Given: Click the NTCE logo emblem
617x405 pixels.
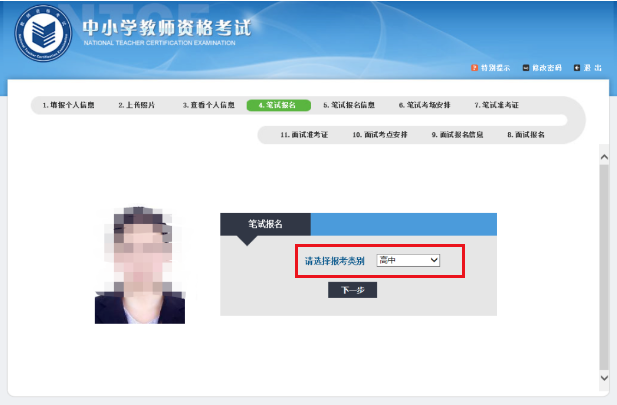Looking at the screenshot, I should coord(40,34).
